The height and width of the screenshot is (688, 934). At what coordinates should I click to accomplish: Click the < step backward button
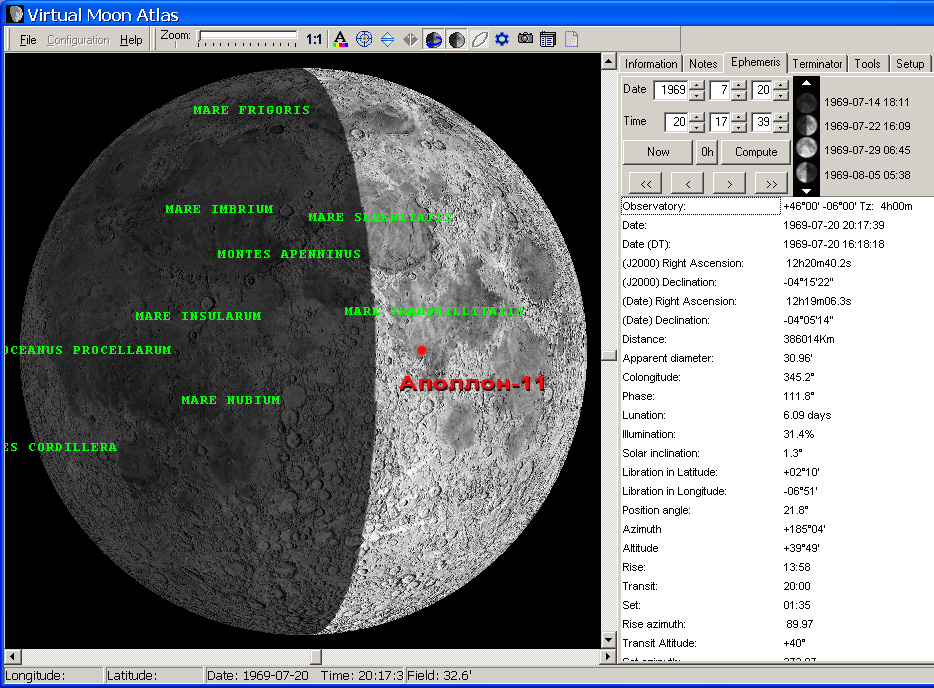687,183
